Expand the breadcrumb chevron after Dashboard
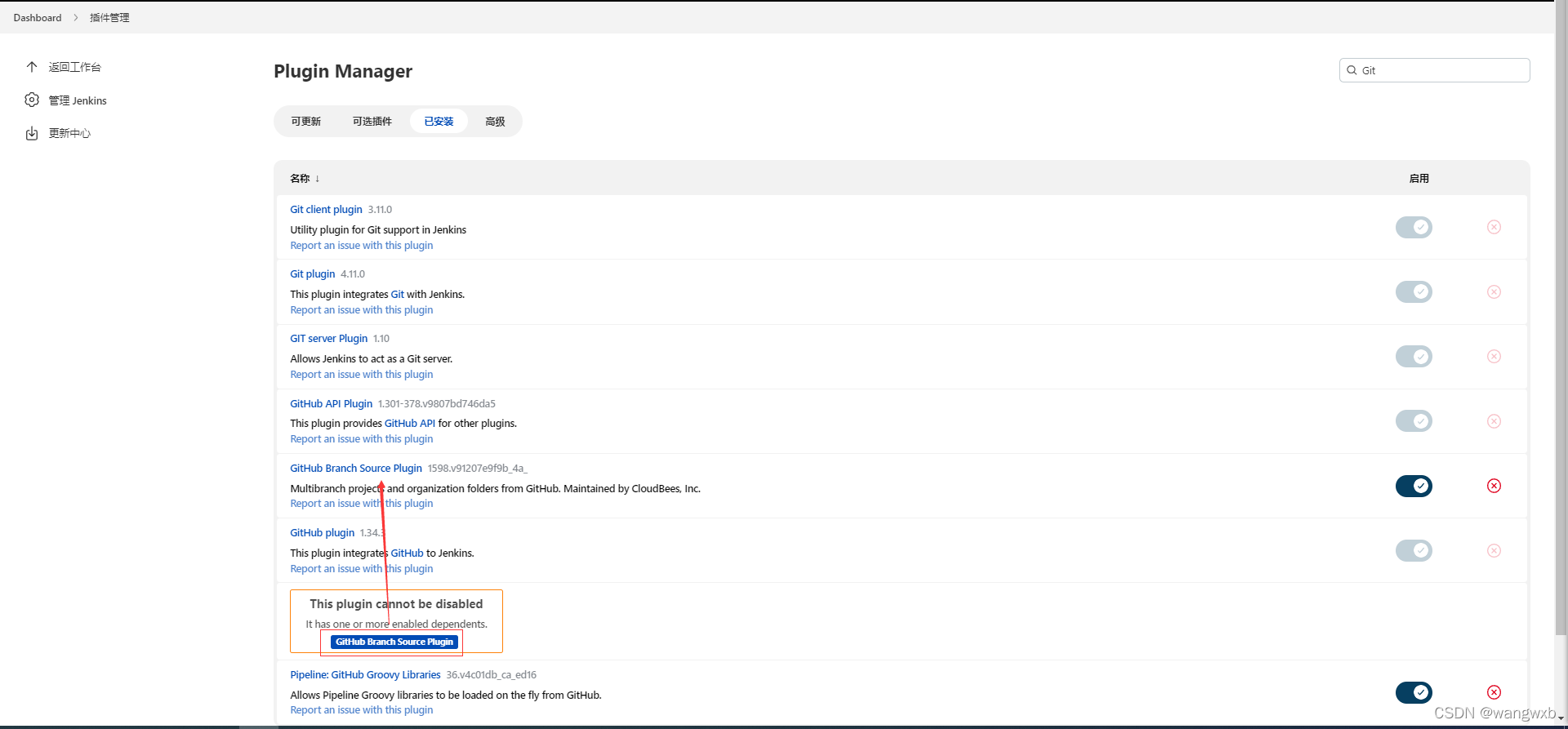 [76, 17]
